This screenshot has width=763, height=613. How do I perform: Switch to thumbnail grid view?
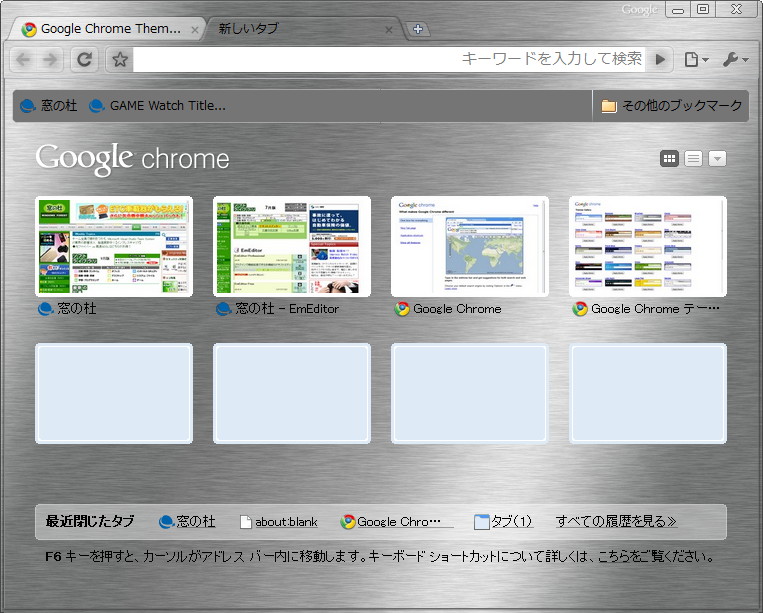pos(669,158)
